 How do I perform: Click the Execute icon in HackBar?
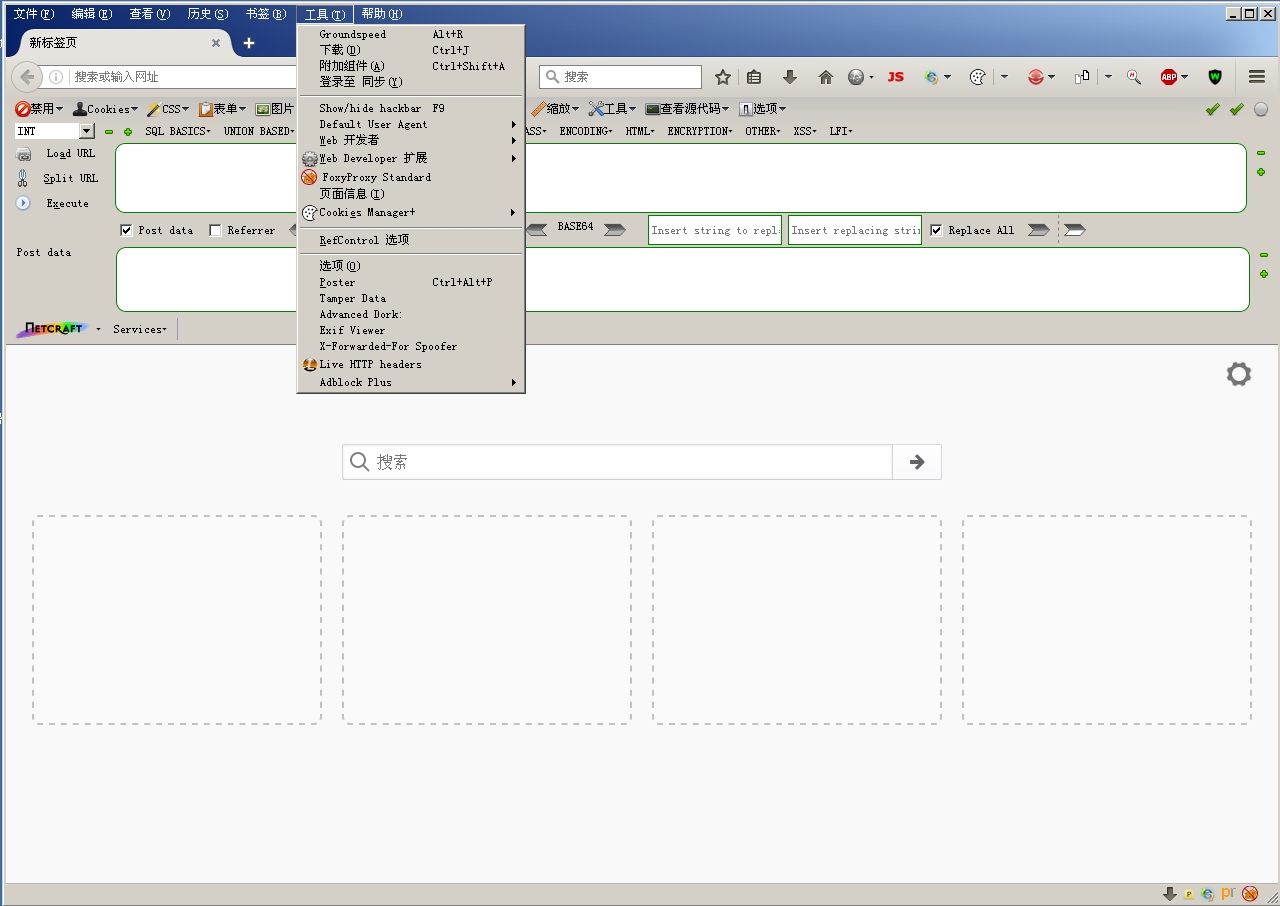click(23, 203)
